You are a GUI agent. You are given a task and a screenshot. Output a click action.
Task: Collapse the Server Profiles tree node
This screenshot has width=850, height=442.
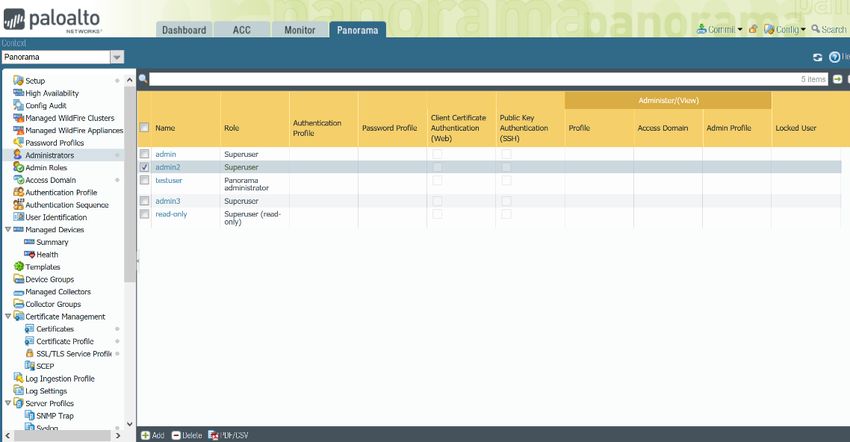(8, 403)
